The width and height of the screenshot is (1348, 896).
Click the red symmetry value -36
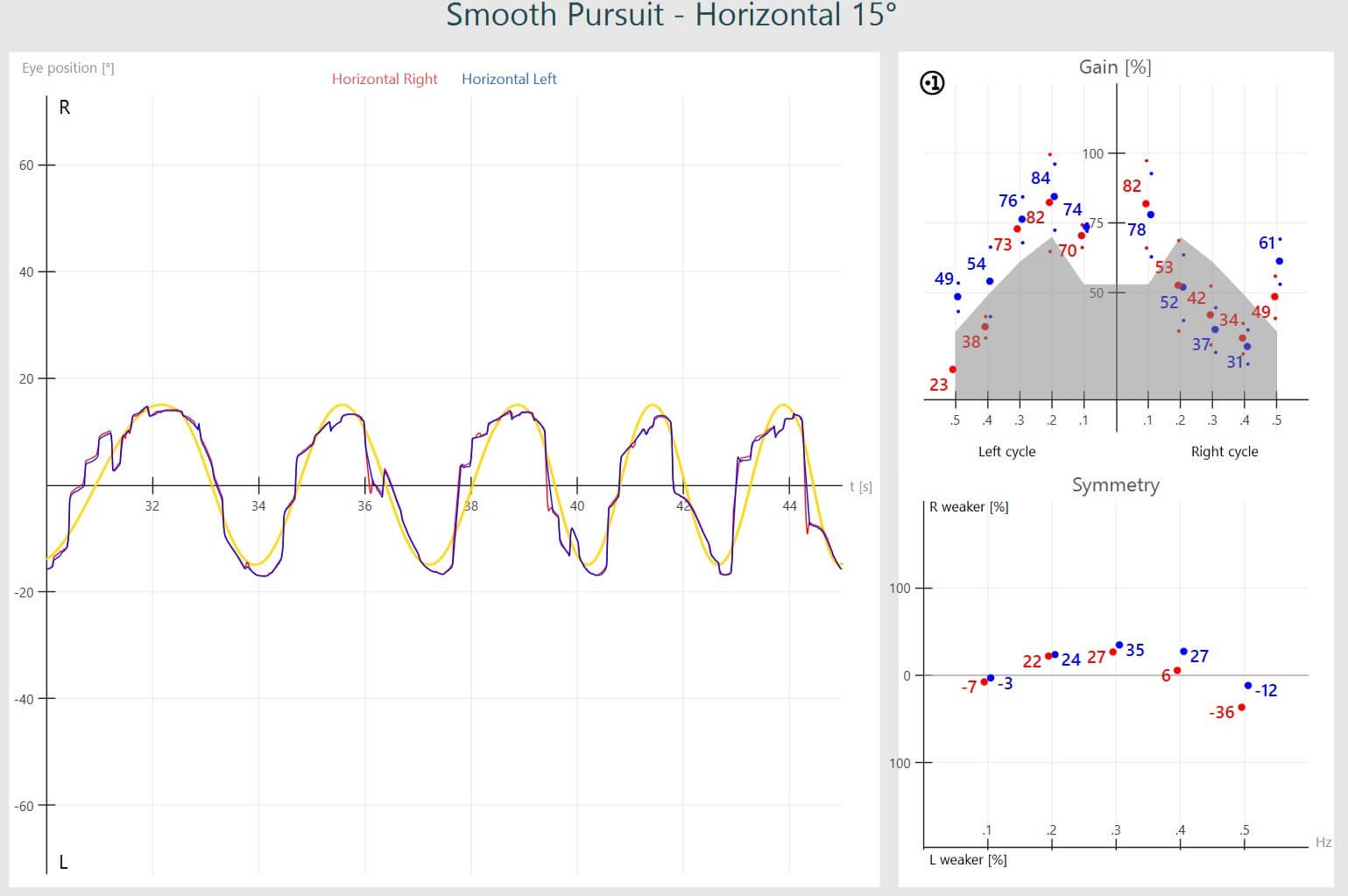(x=1222, y=713)
